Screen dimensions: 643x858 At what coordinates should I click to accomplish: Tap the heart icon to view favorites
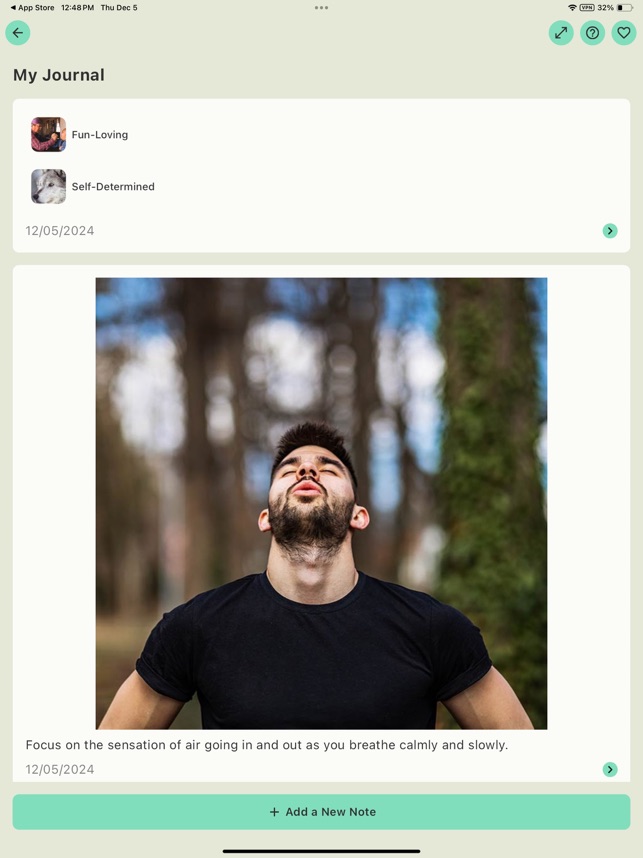tap(623, 33)
